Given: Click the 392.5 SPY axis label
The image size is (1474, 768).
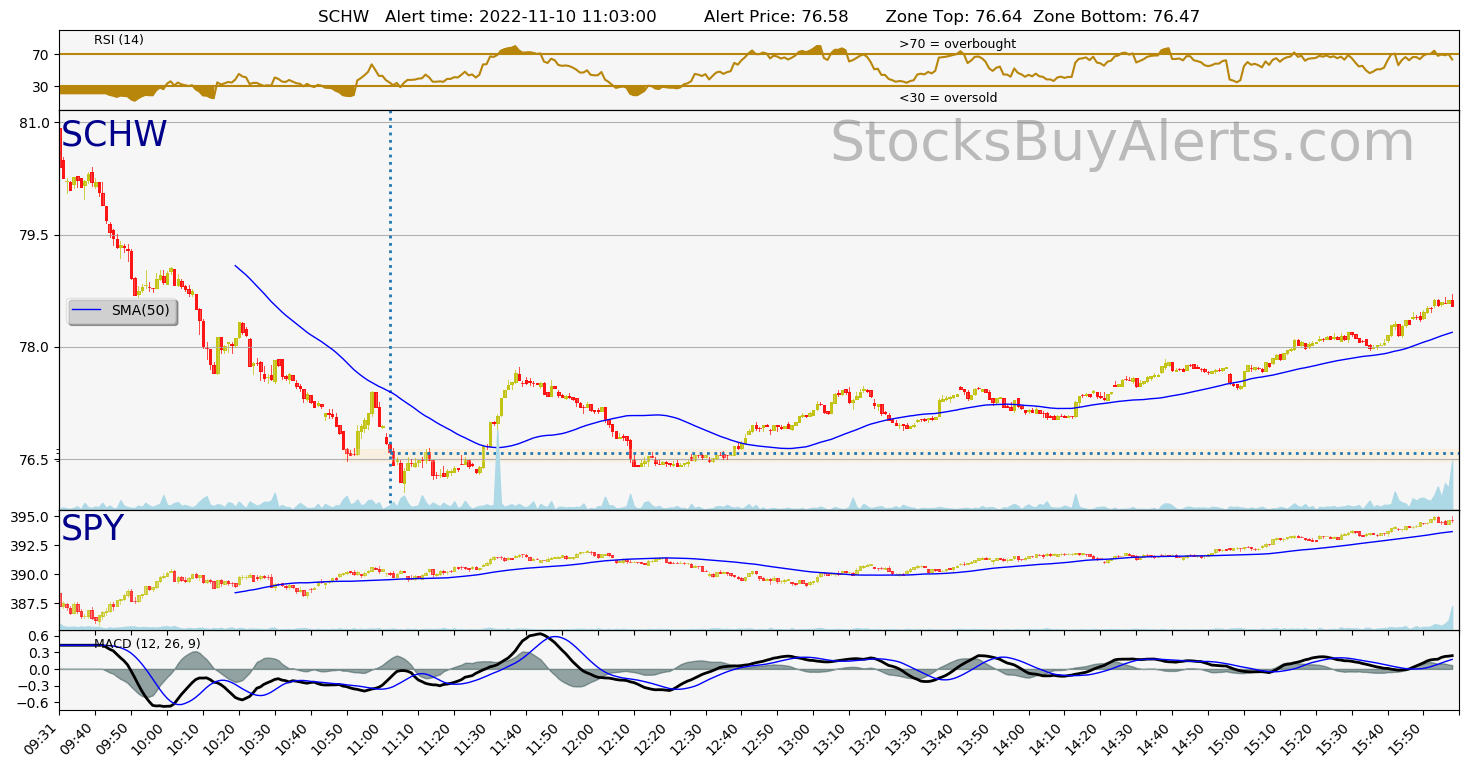Looking at the screenshot, I should click(30, 546).
